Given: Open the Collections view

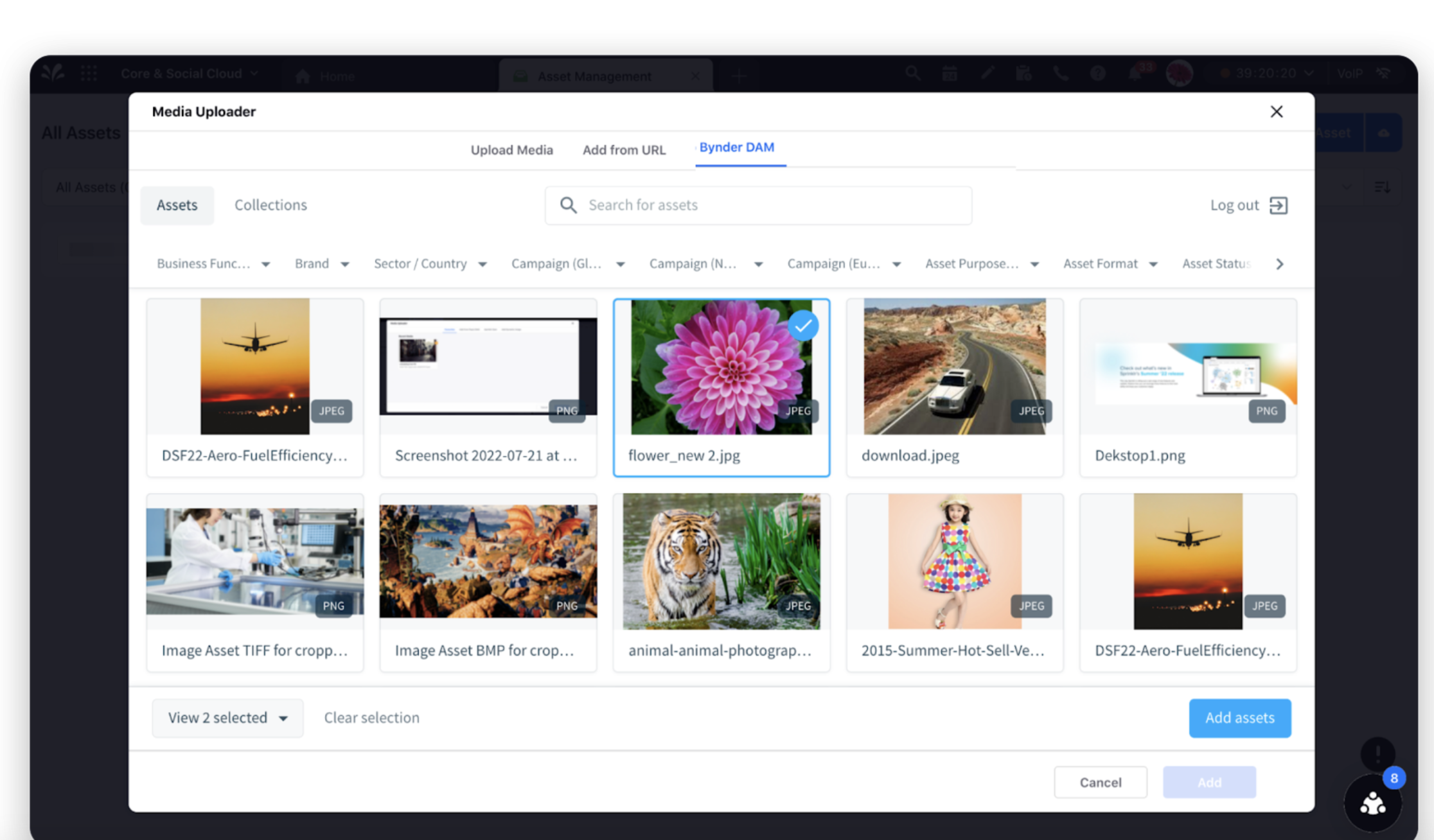Looking at the screenshot, I should point(270,204).
